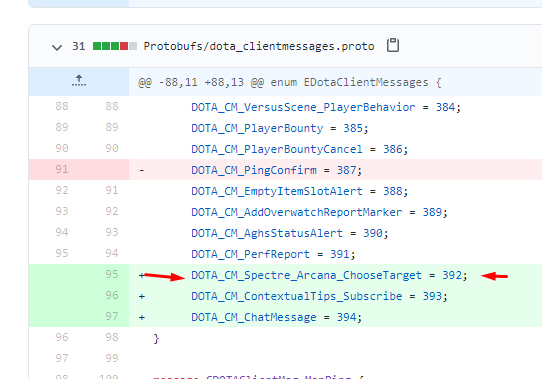Click the added line number 96
The height and width of the screenshot is (379, 542).
tap(112, 295)
